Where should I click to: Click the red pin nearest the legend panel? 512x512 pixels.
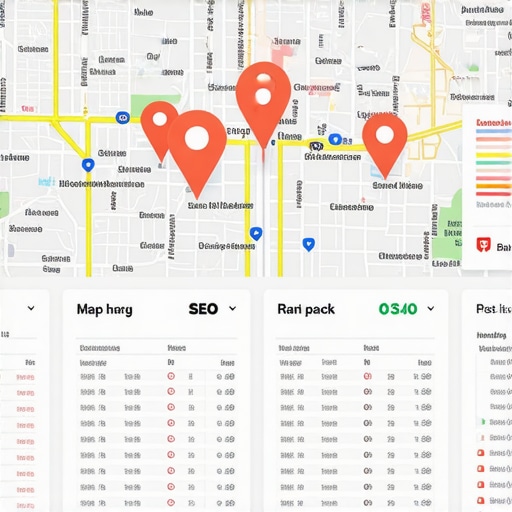[x=385, y=145]
